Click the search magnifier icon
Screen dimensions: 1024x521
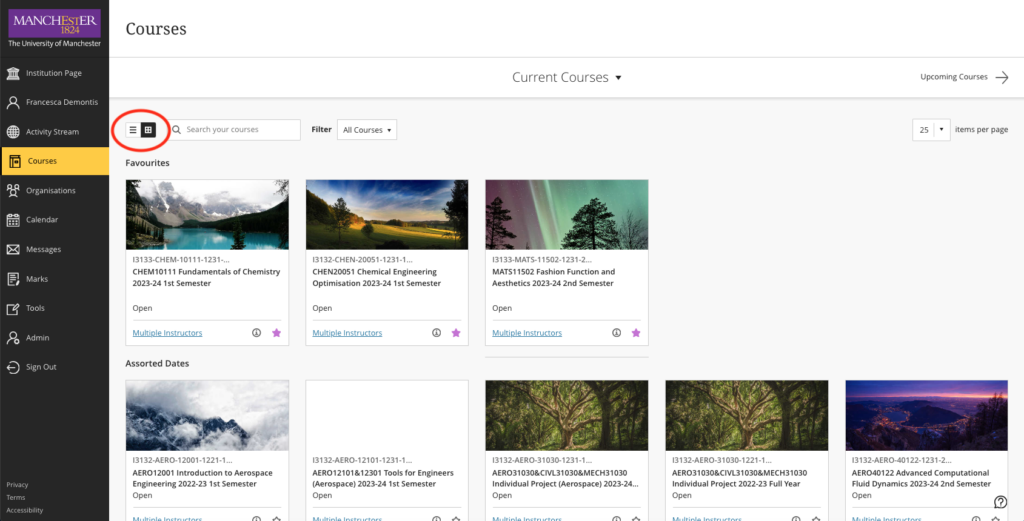point(176,130)
